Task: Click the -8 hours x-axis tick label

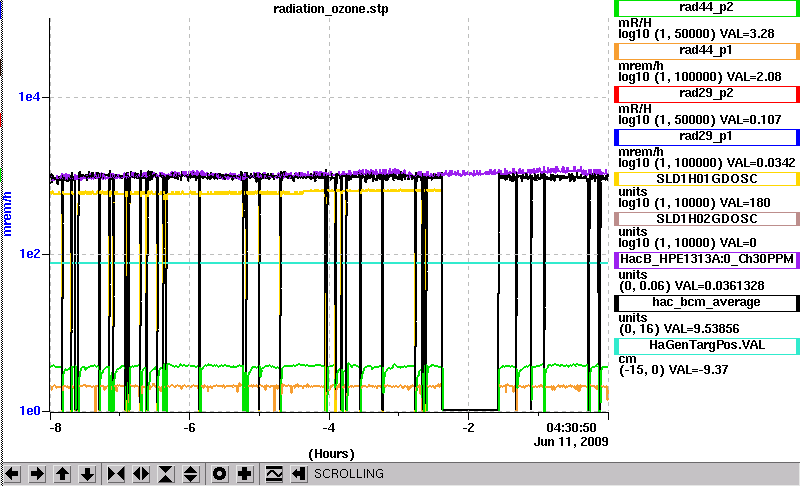Action: coord(55,427)
